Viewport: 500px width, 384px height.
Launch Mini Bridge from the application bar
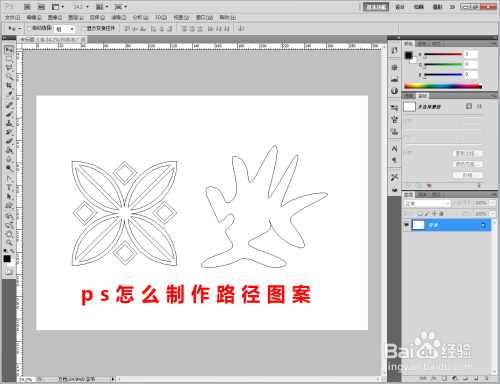[41, 7]
